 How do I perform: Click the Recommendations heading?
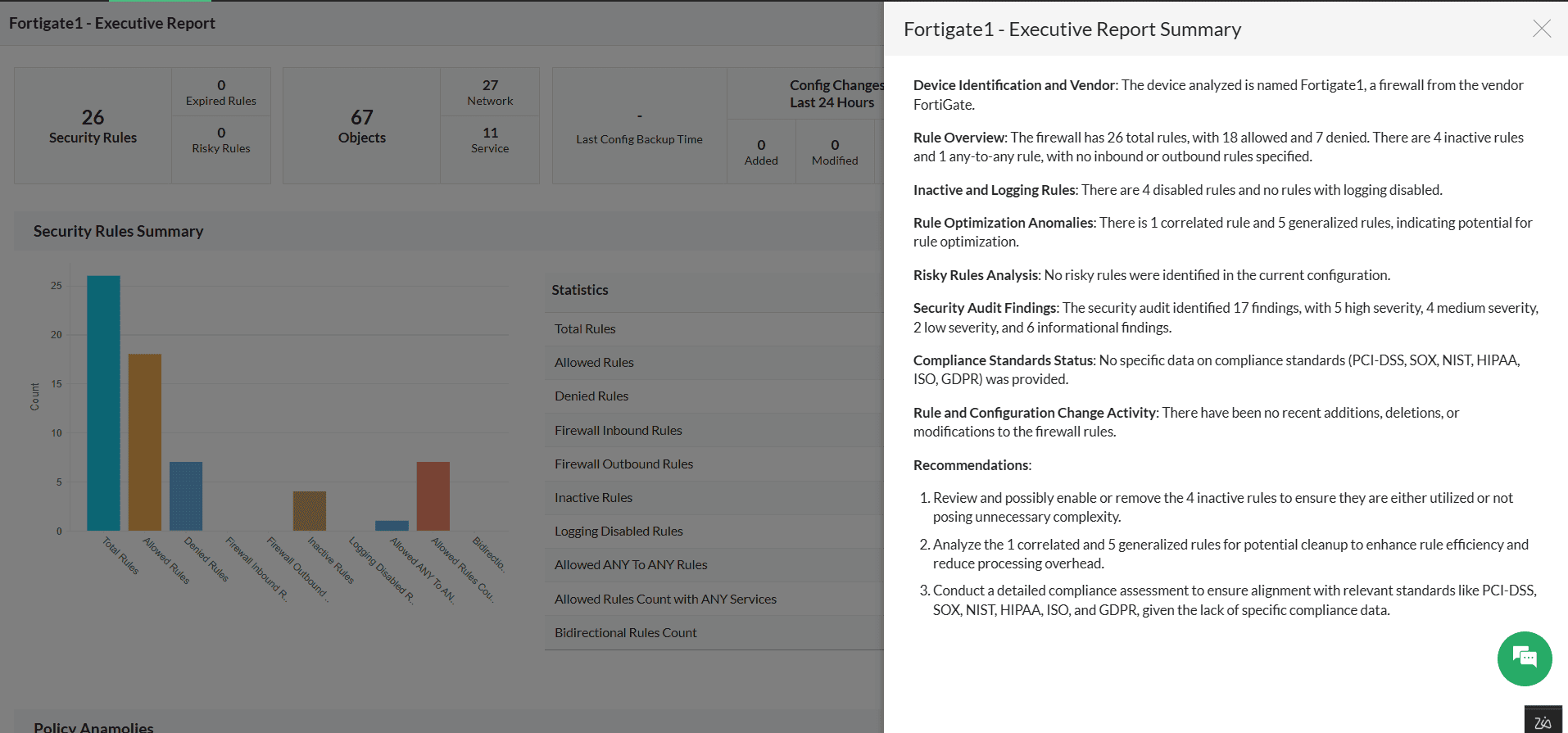[x=972, y=464]
